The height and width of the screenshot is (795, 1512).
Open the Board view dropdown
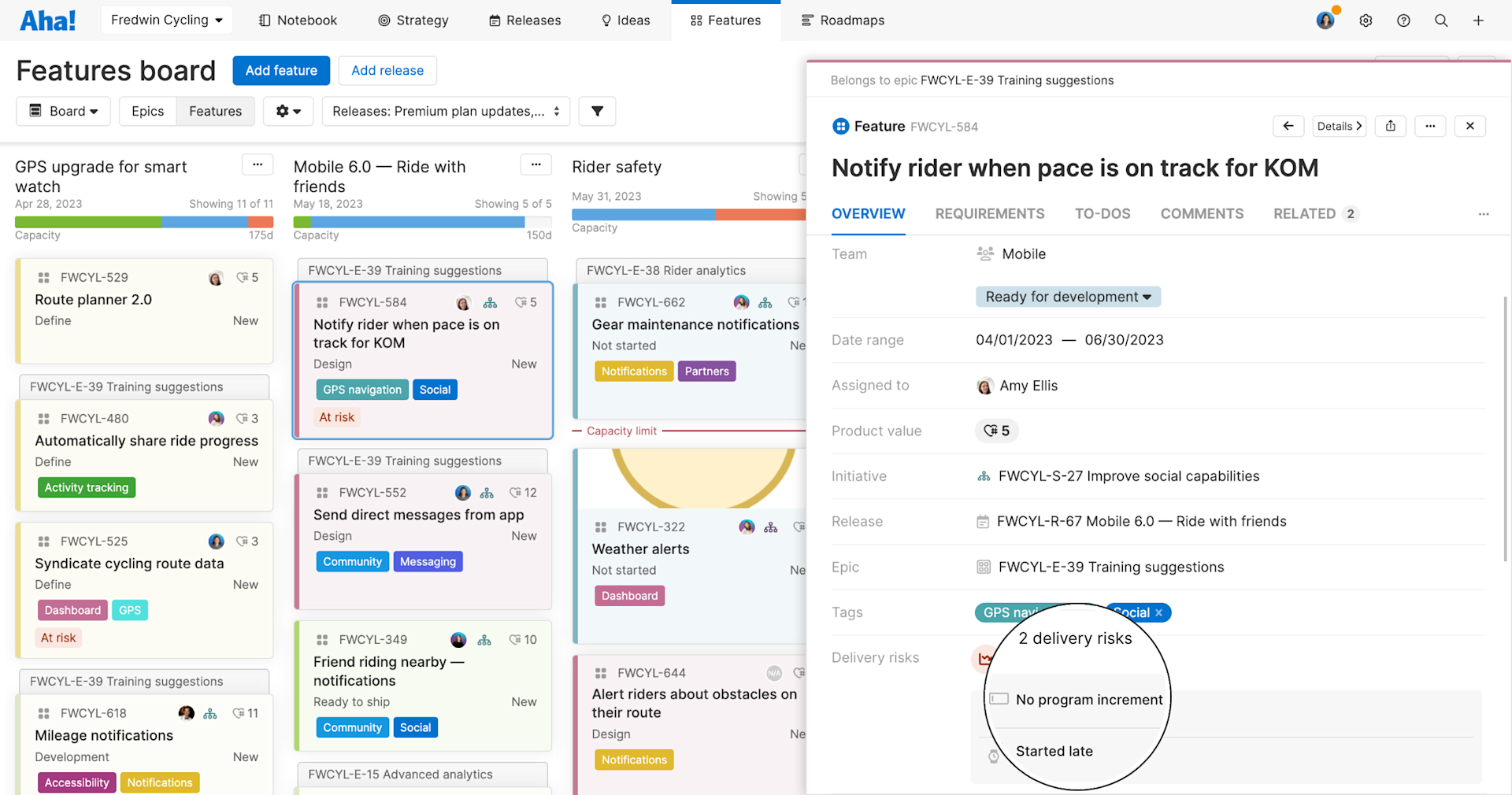64,111
